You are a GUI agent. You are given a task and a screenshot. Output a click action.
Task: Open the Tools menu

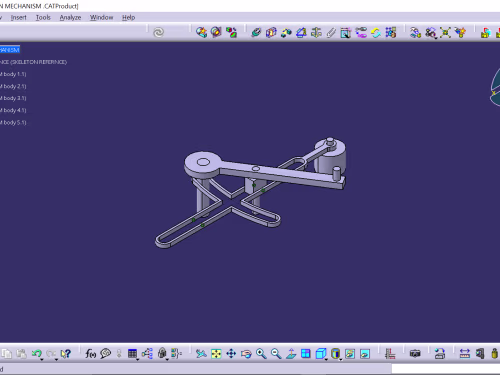click(43, 17)
